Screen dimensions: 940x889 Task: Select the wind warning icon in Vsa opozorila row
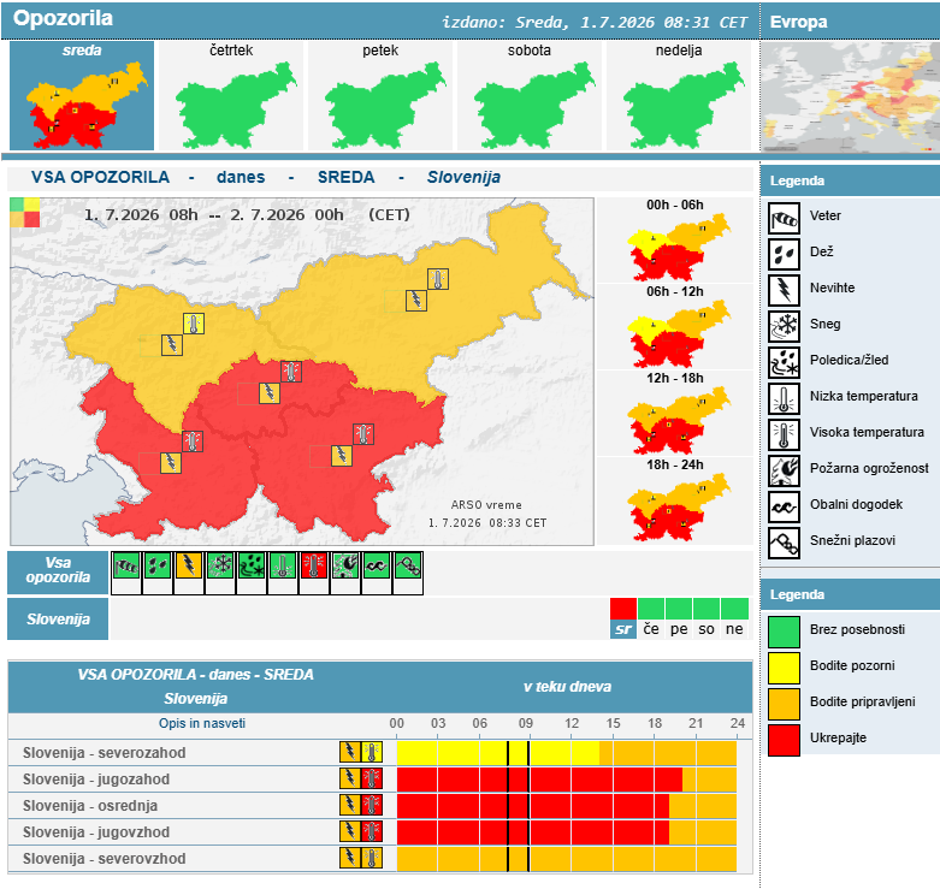[126, 566]
